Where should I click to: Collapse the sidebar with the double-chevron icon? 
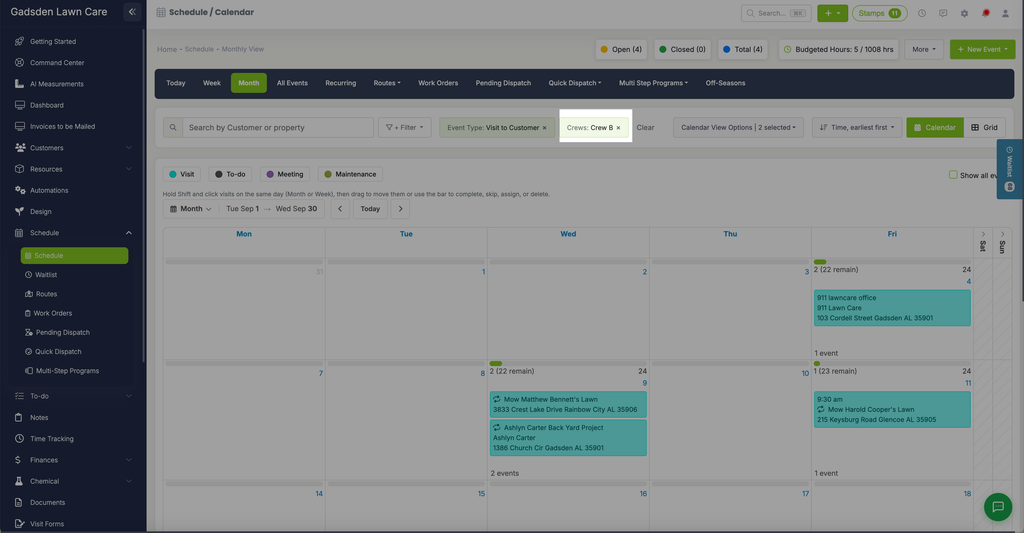click(132, 12)
